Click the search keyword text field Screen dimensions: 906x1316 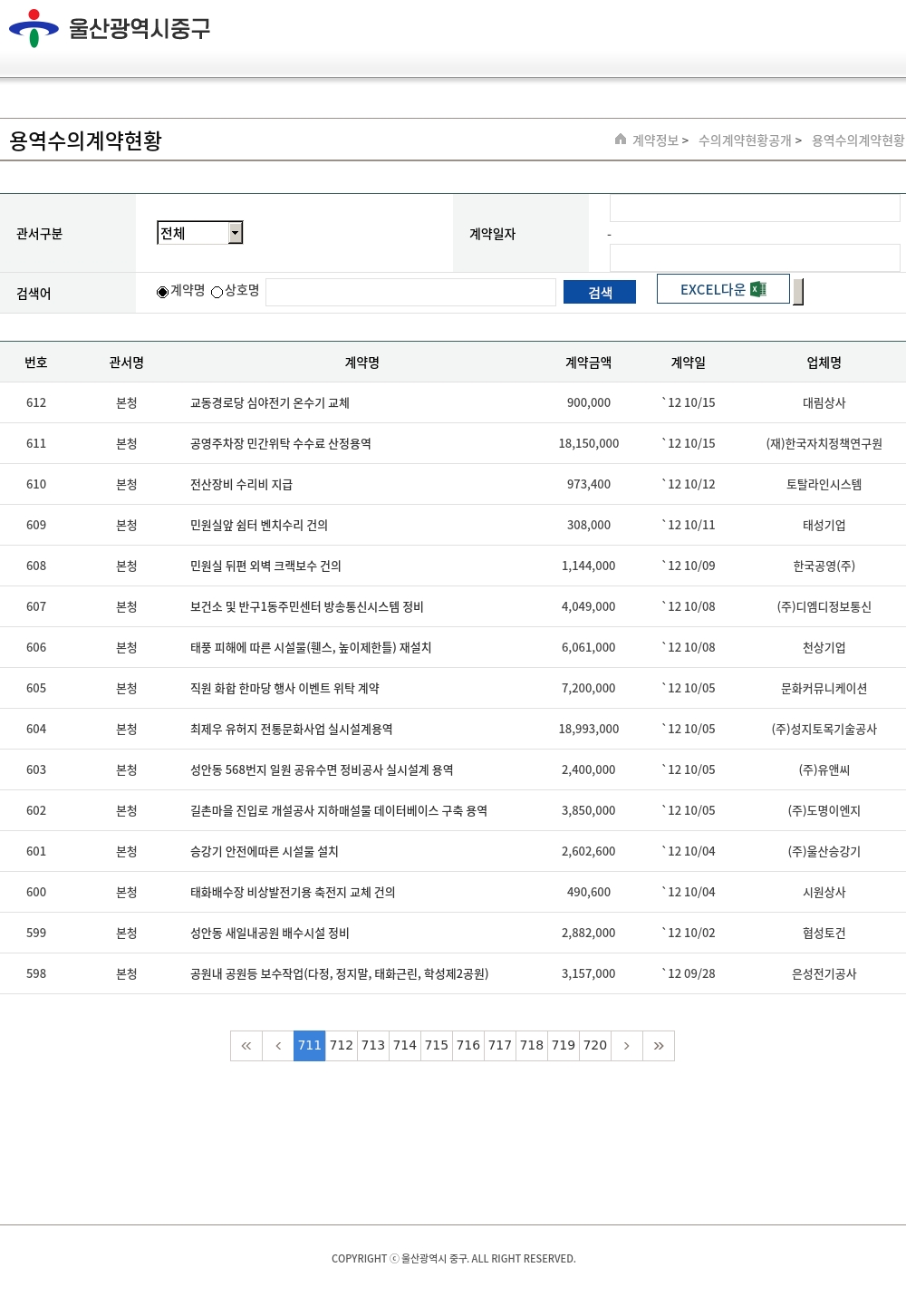coord(410,292)
